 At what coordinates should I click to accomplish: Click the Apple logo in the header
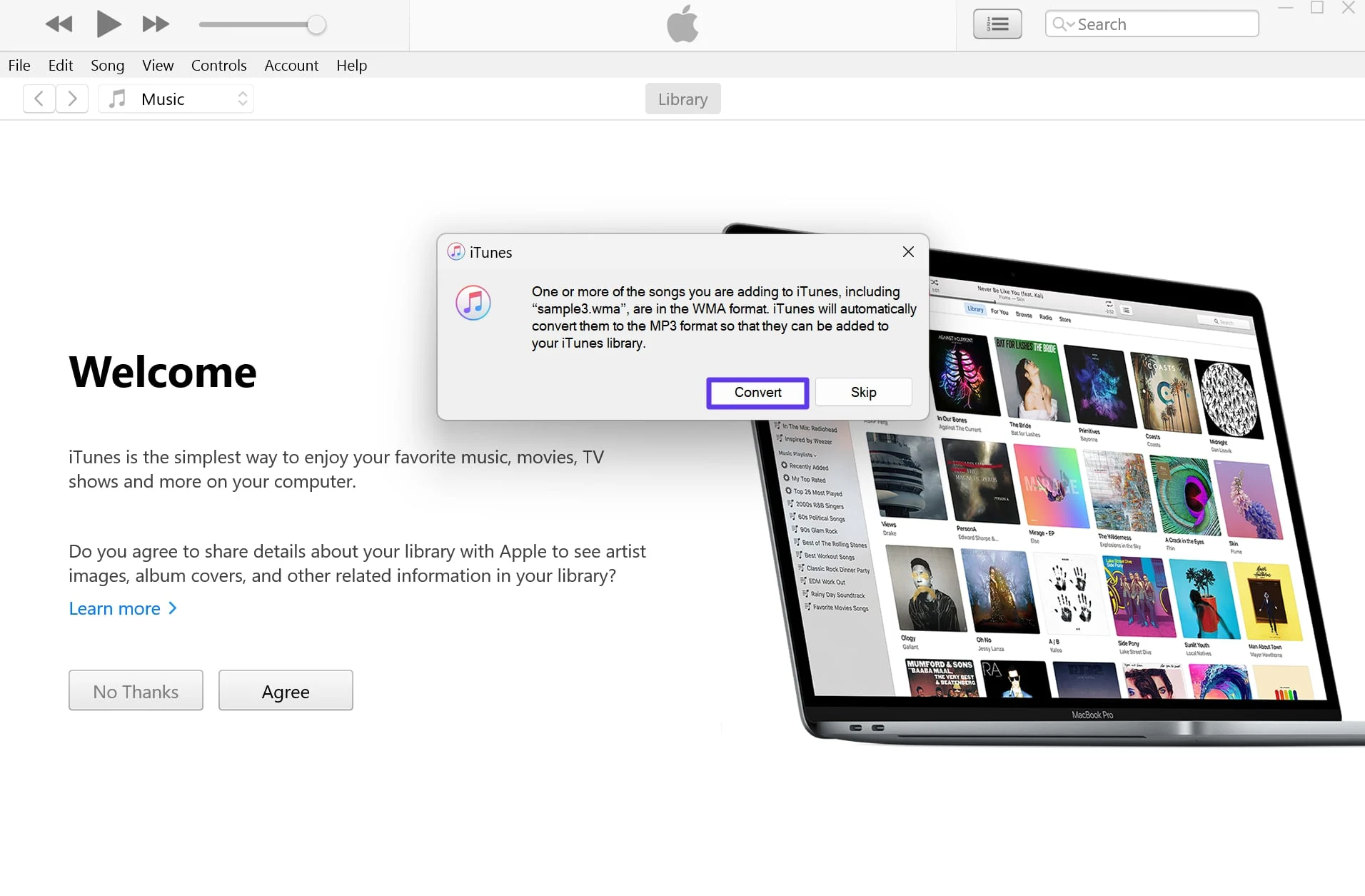click(x=682, y=24)
